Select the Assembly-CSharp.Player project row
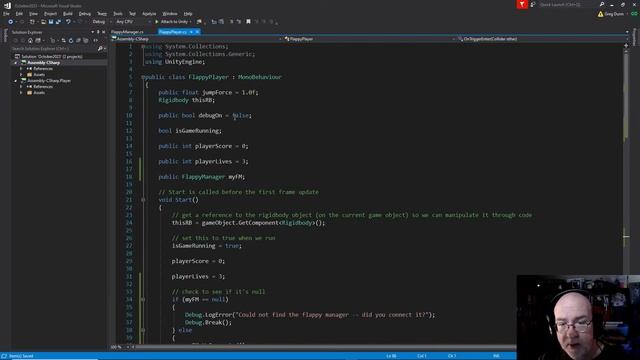 [x=49, y=81]
